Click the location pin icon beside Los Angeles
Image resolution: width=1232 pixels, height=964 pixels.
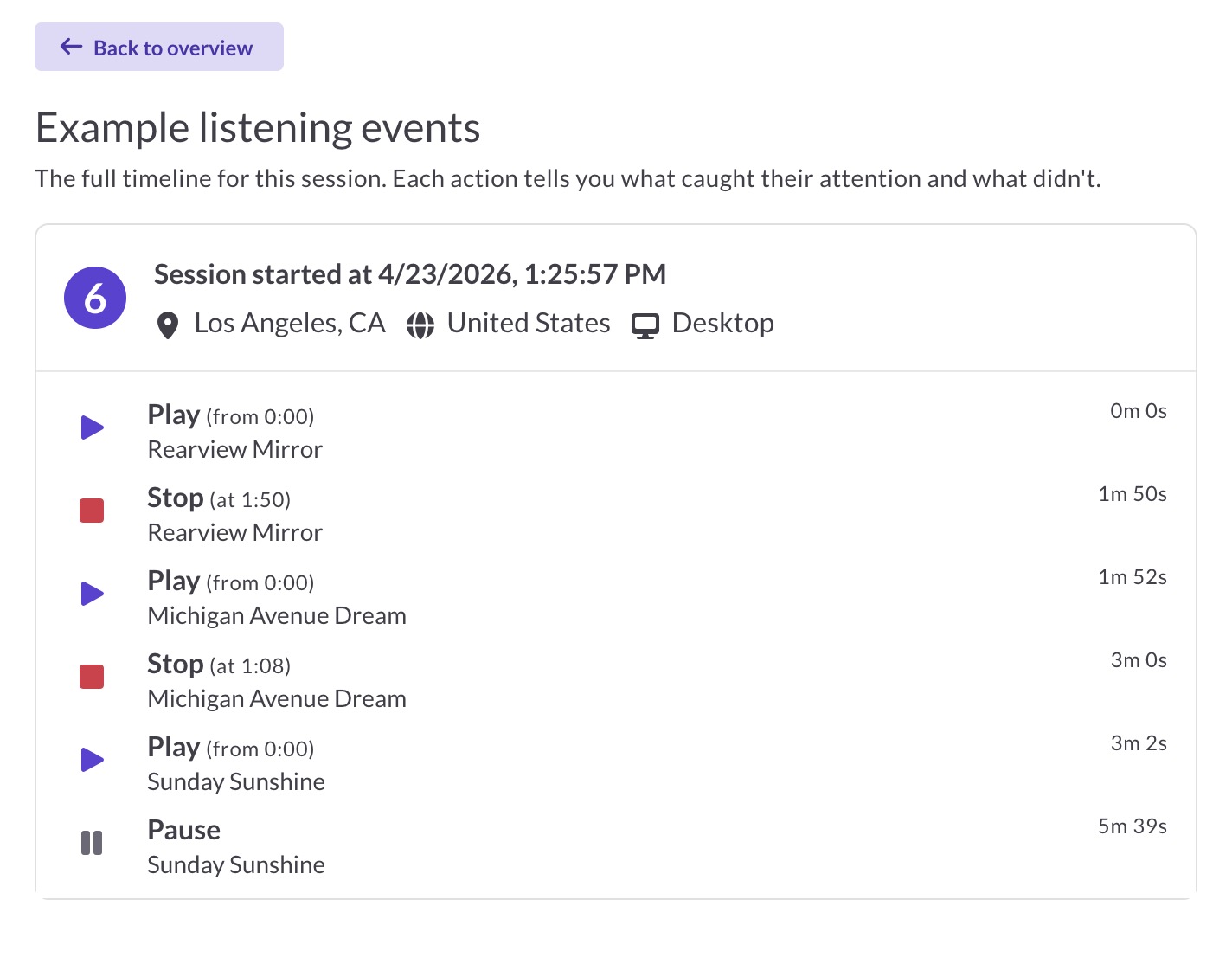tap(168, 325)
